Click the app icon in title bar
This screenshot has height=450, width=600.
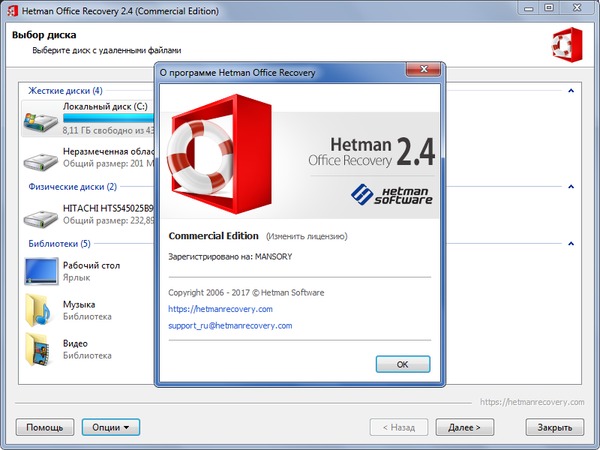pyautogui.click(x=10, y=10)
